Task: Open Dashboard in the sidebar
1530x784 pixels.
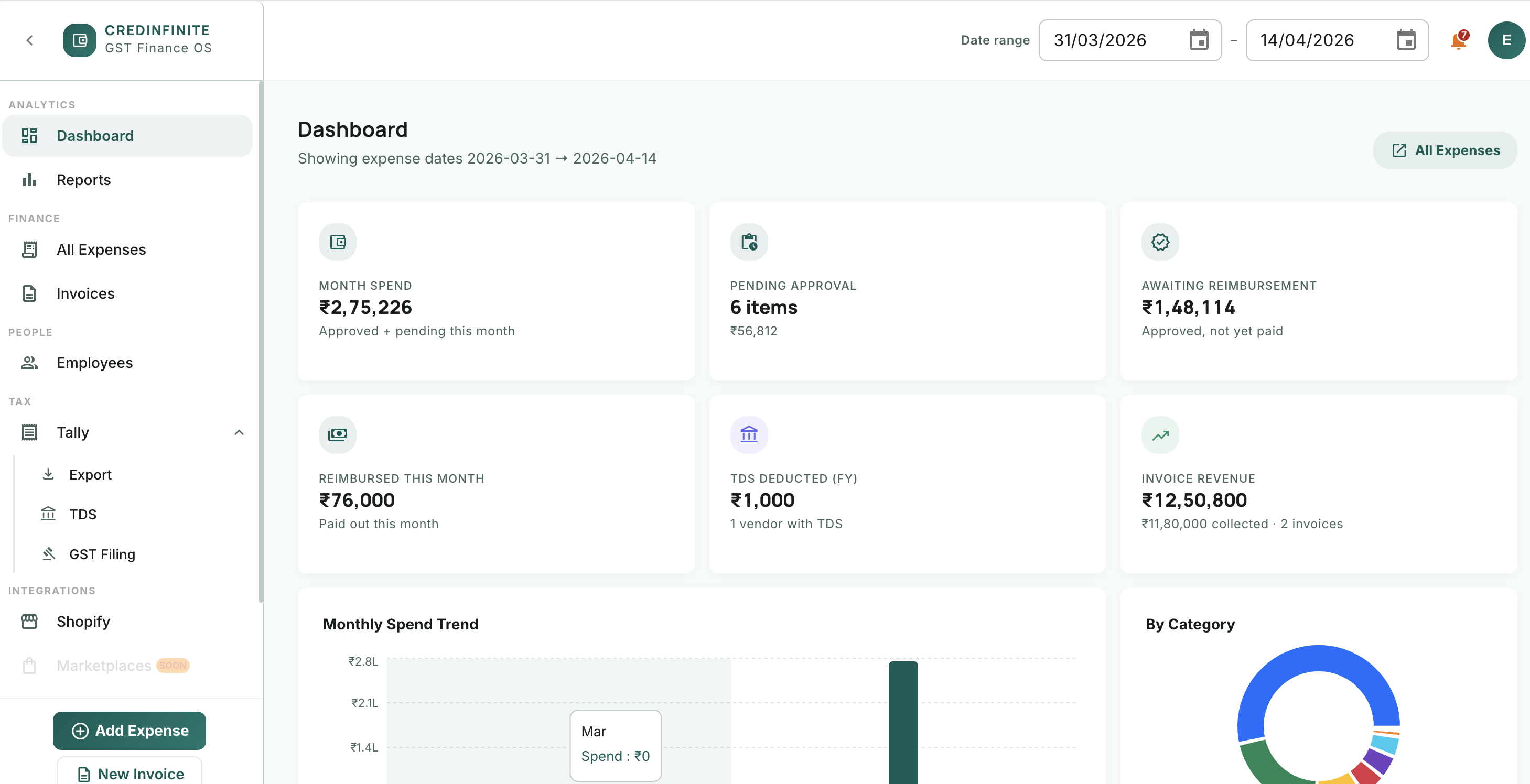Action: click(128, 136)
